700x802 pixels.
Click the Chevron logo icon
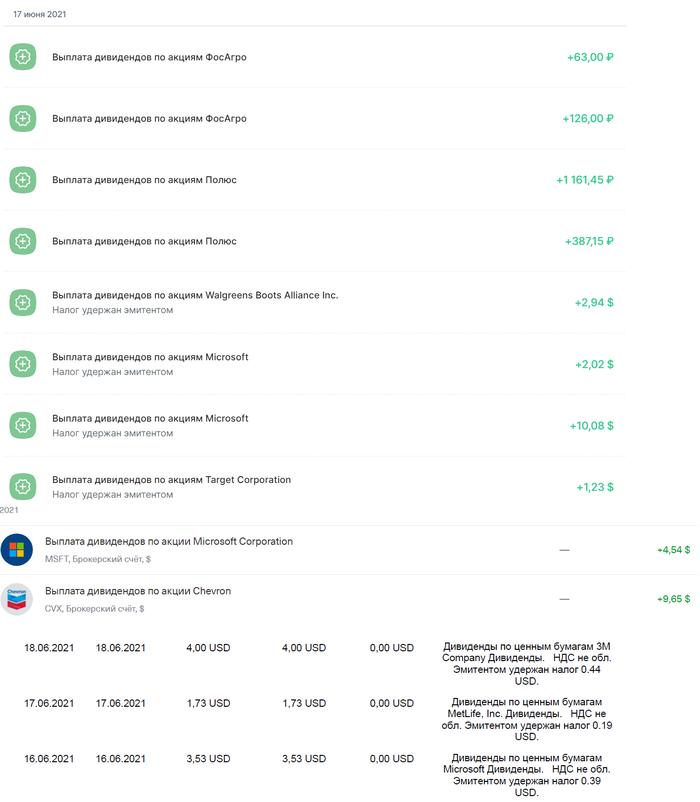pos(17,598)
